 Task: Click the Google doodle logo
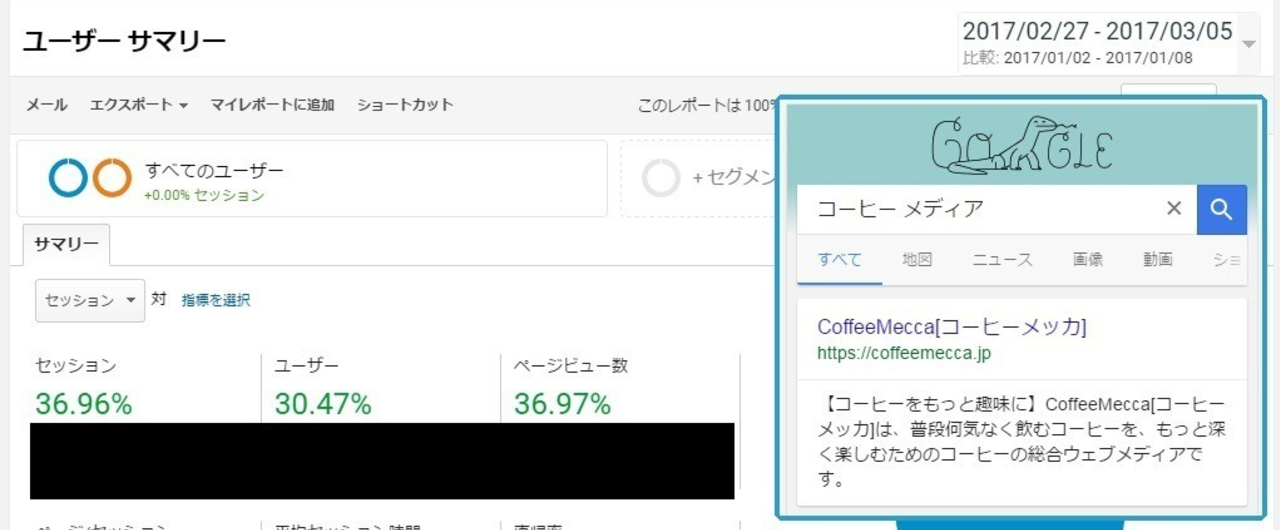point(1022,145)
